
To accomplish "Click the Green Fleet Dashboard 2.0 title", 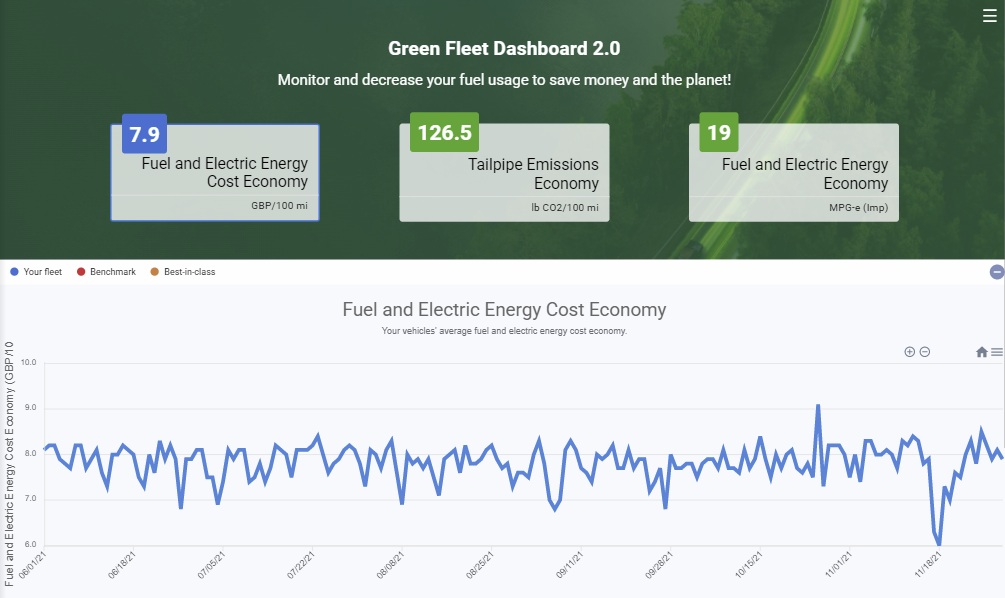I will coord(503,47).
